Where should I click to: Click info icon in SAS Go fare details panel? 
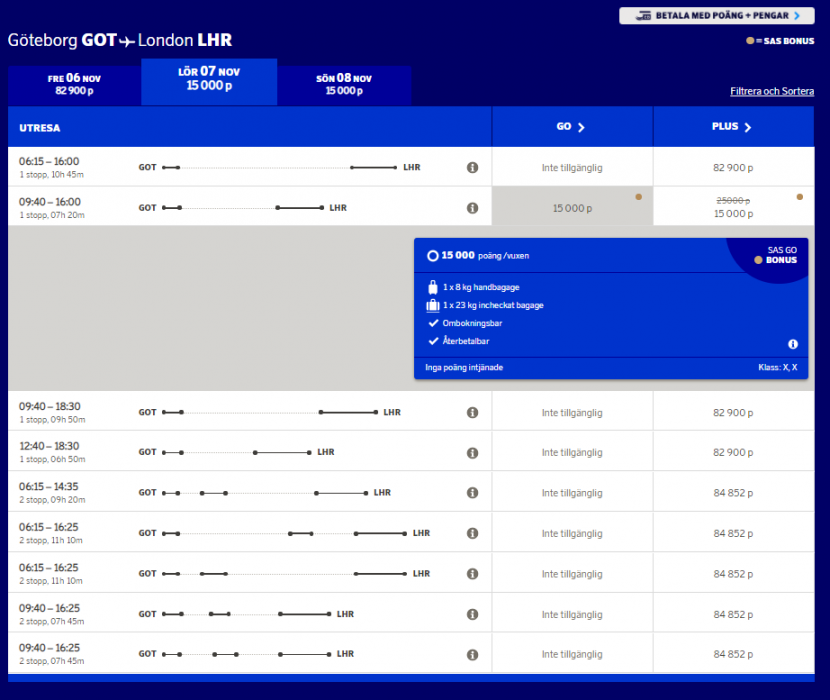[793, 344]
